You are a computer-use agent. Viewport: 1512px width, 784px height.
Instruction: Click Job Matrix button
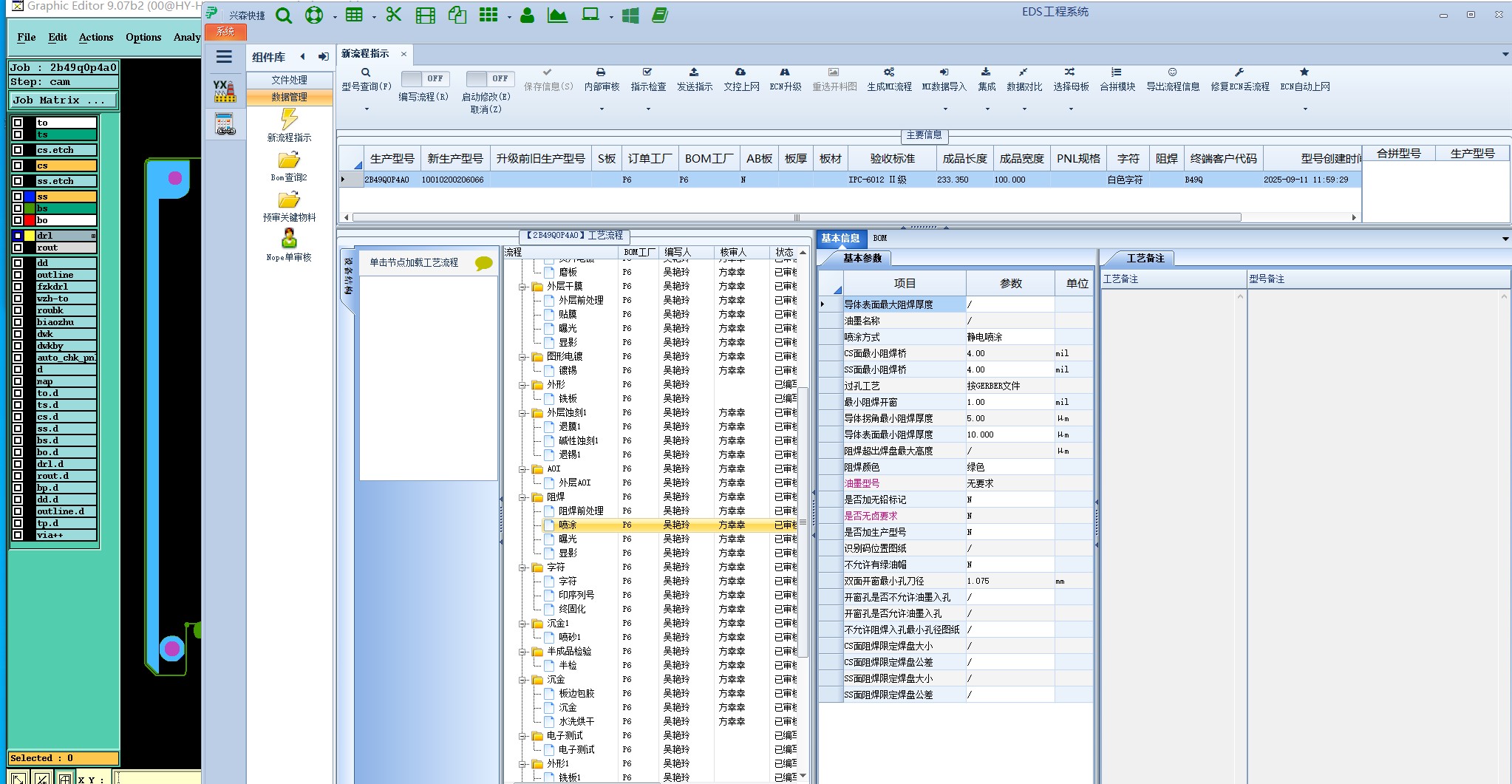[x=64, y=100]
